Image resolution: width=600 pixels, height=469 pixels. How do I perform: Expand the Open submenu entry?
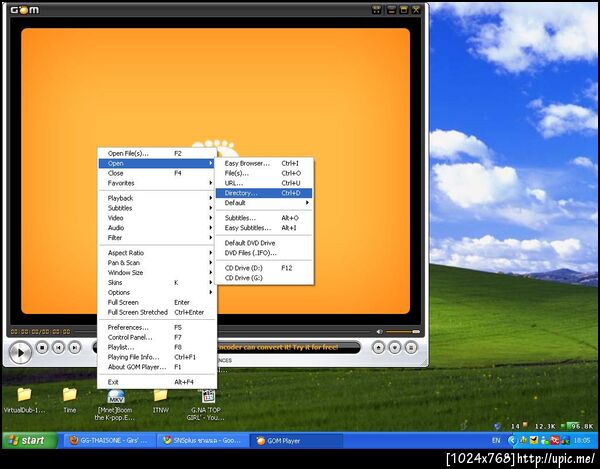pos(157,163)
